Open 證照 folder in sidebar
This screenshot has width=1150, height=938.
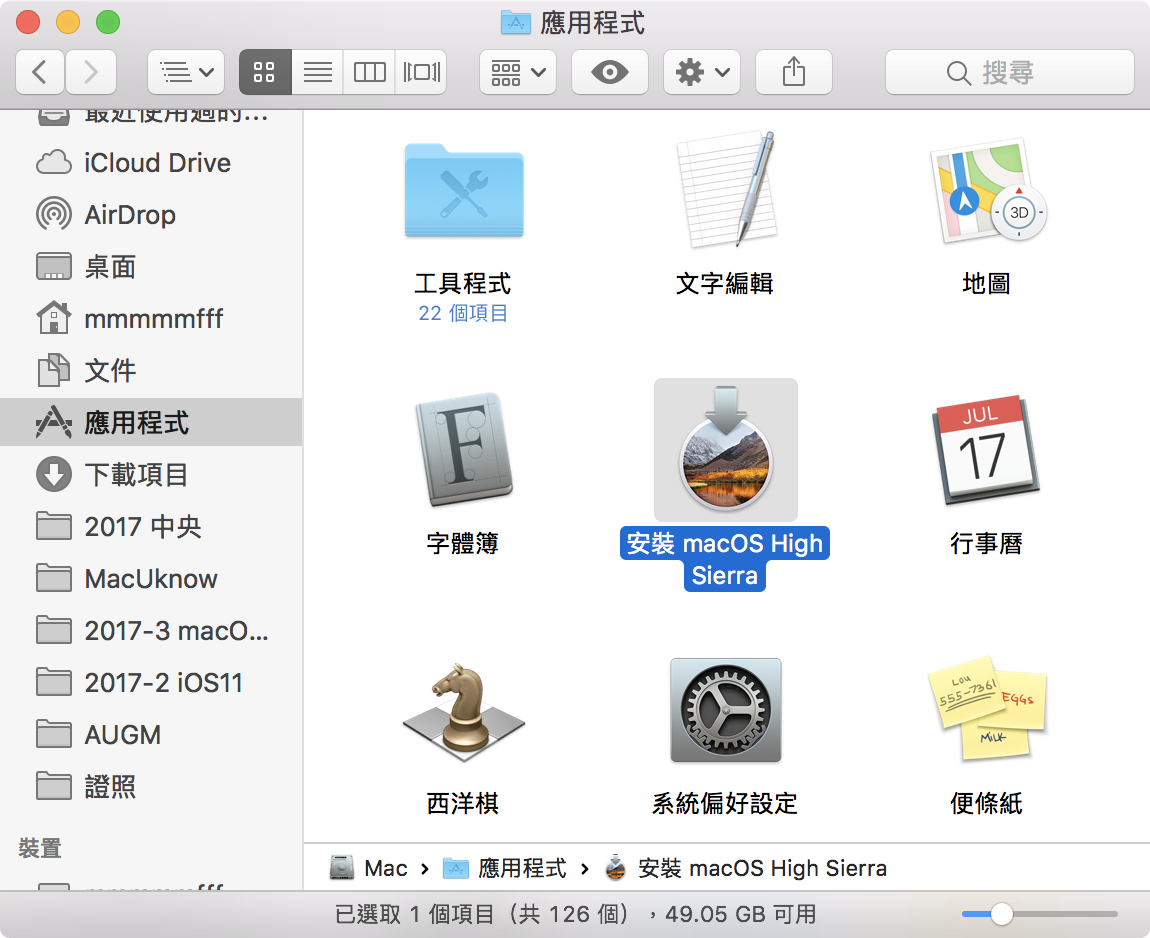[151, 787]
